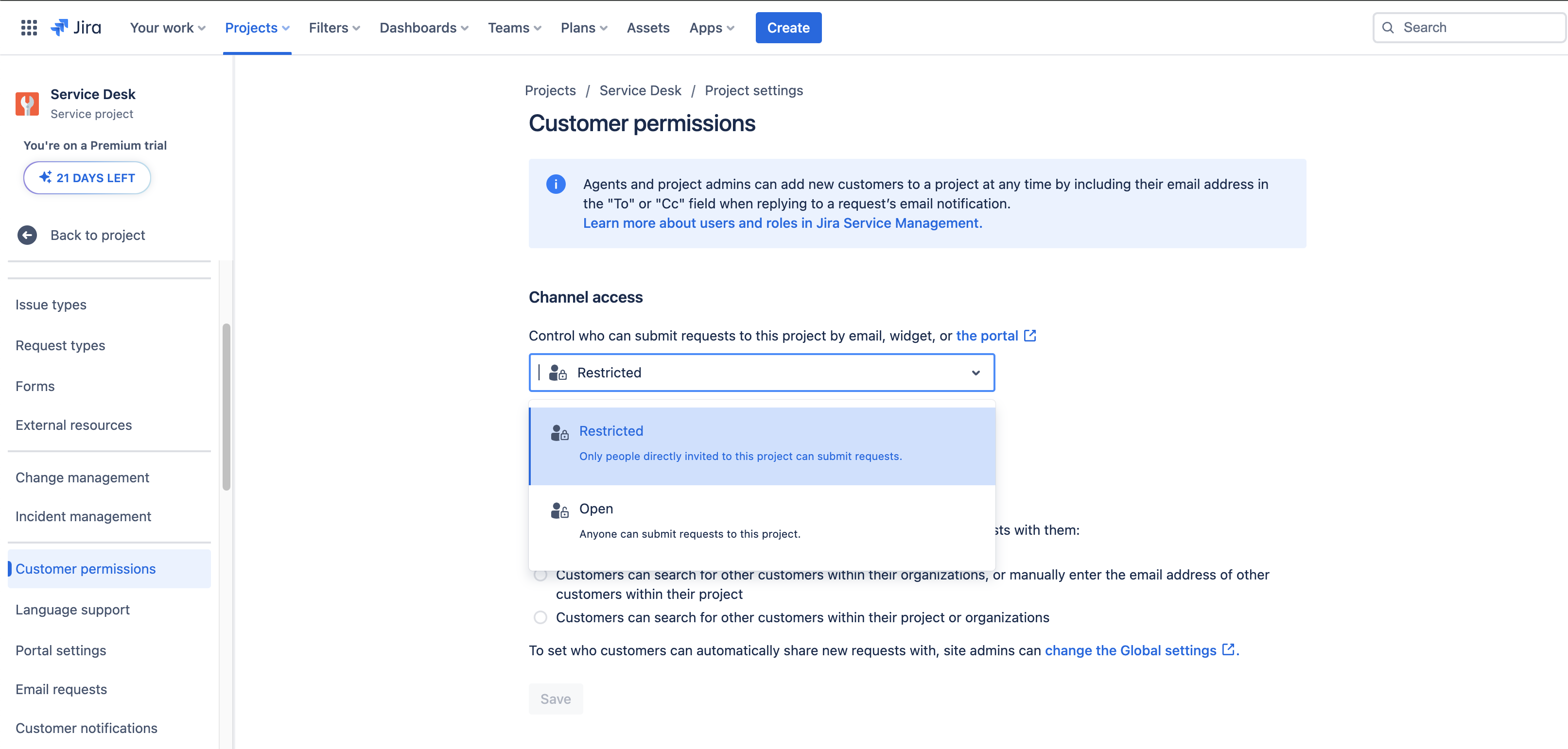The width and height of the screenshot is (1568, 749).
Task: Click the Jira logo
Action: pos(75,27)
